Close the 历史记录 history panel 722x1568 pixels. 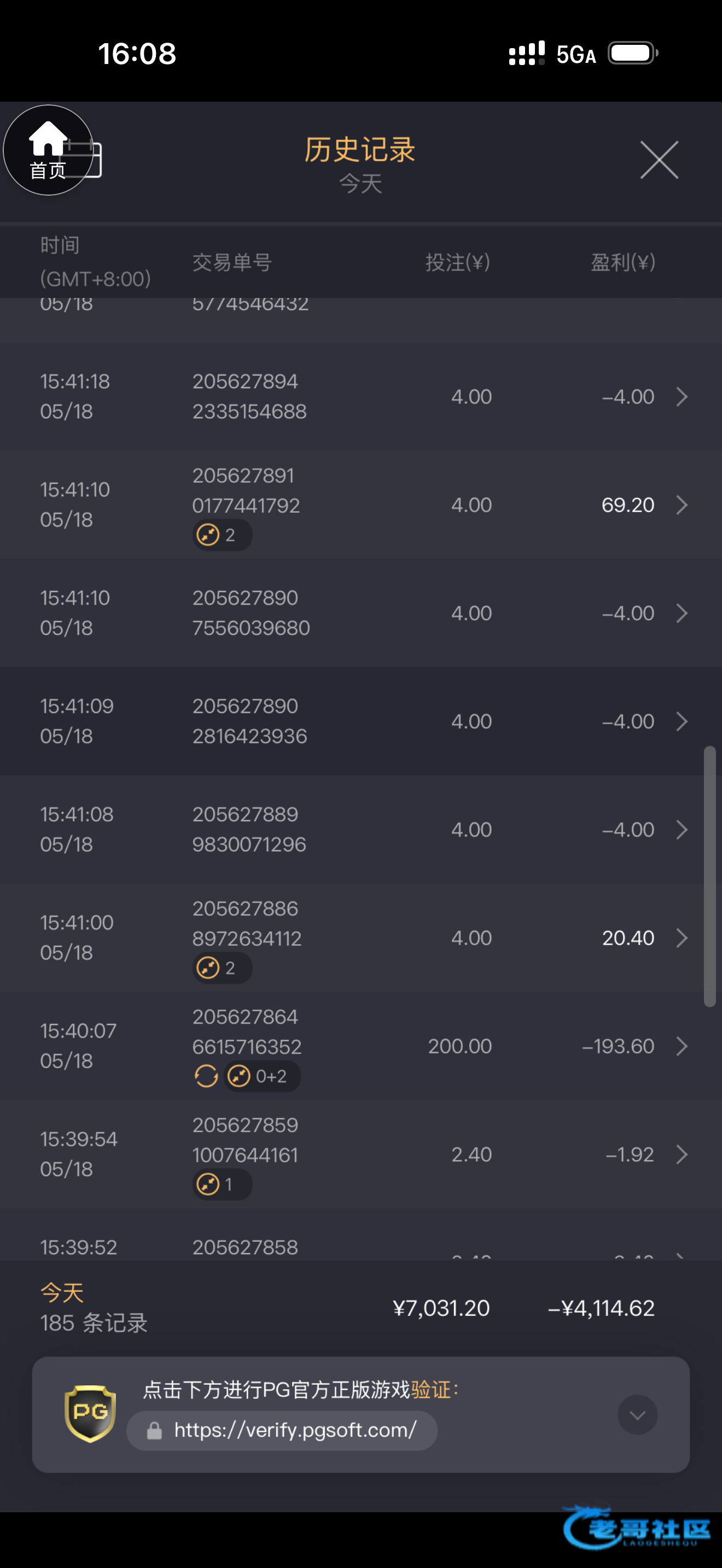click(659, 160)
